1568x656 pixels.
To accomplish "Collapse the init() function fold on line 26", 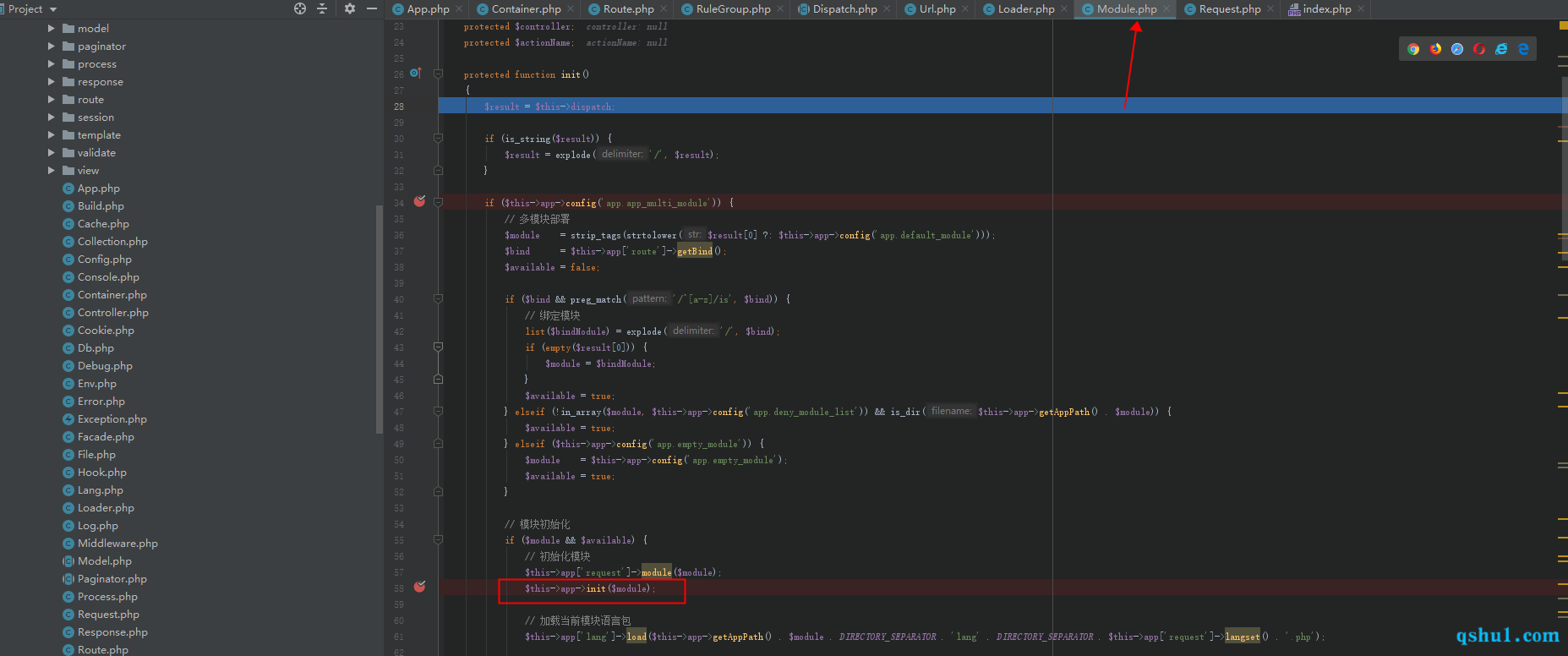I will point(438,74).
